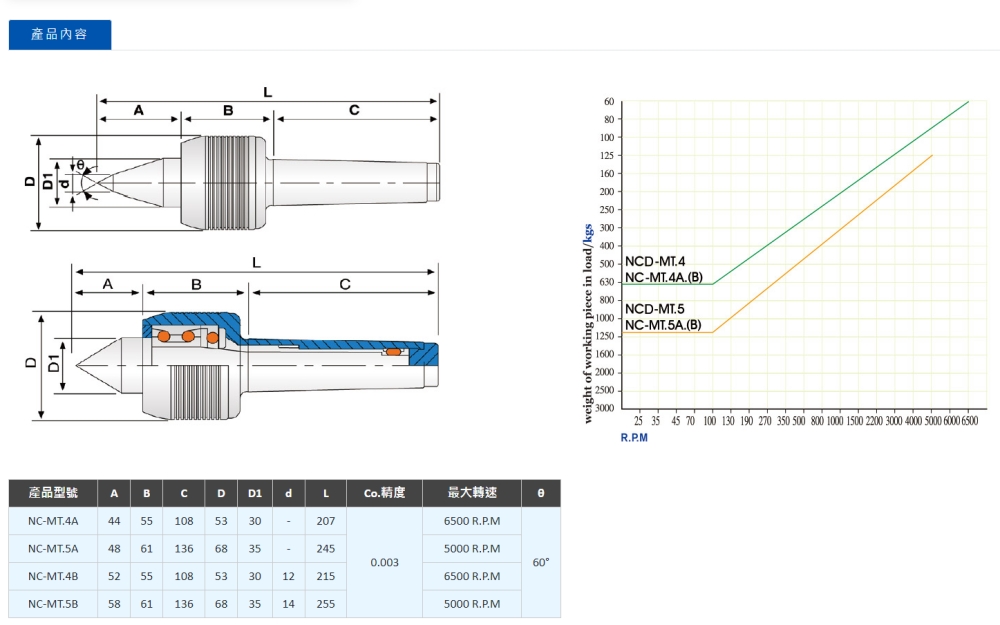Click the blue R.P.M axis label
This screenshot has height=625, width=1000.
point(634,438)
